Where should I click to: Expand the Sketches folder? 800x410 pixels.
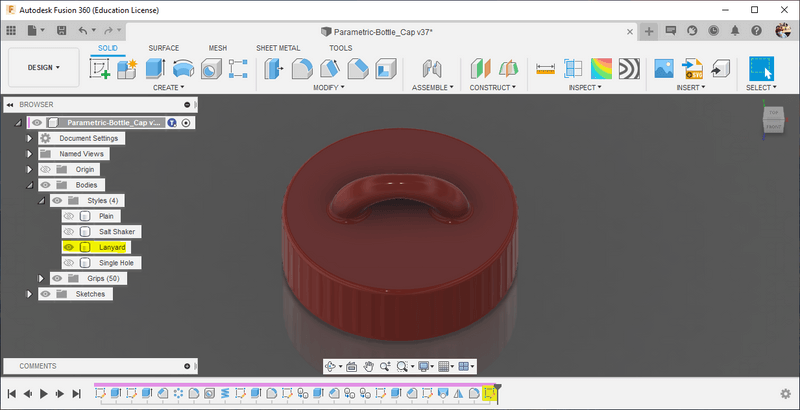(30, 294)
